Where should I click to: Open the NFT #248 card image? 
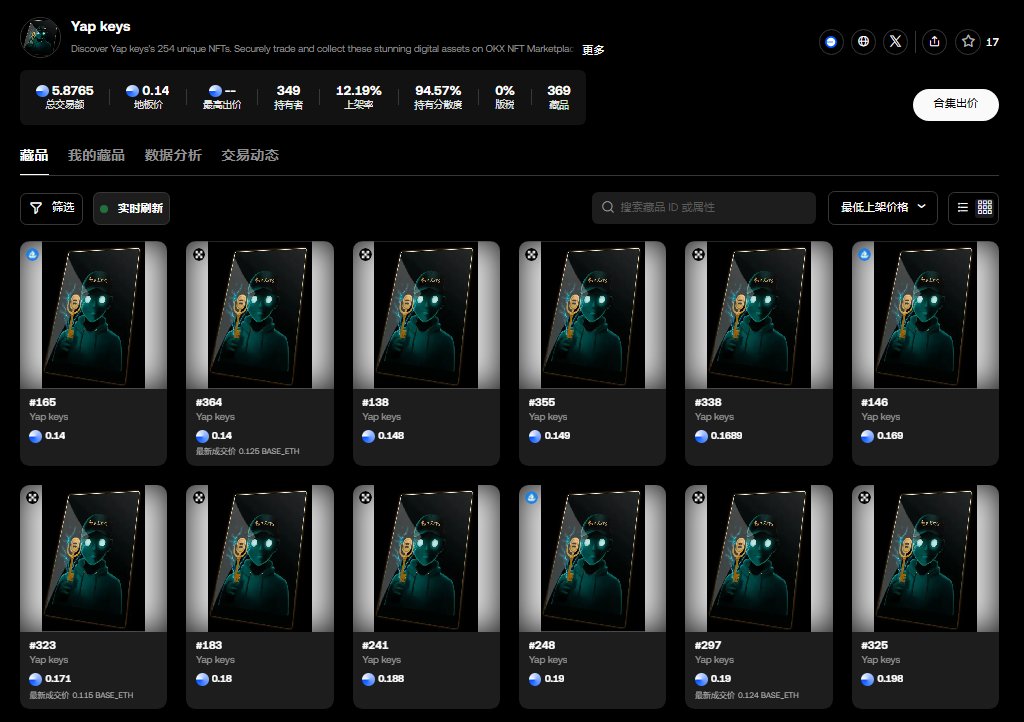pos(592,558)
